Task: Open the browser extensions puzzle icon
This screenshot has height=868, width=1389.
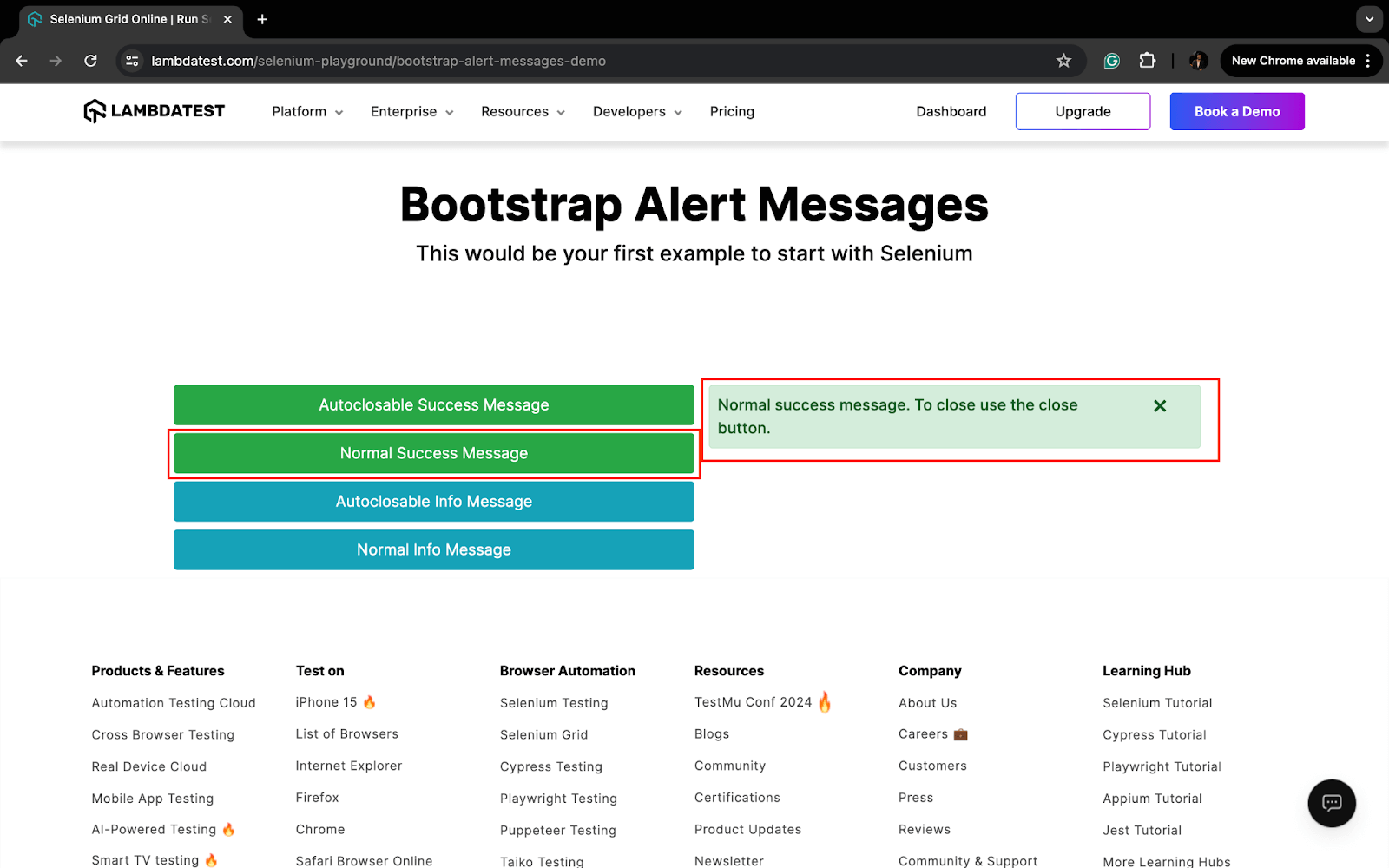Action: [x=1147, y=61]
